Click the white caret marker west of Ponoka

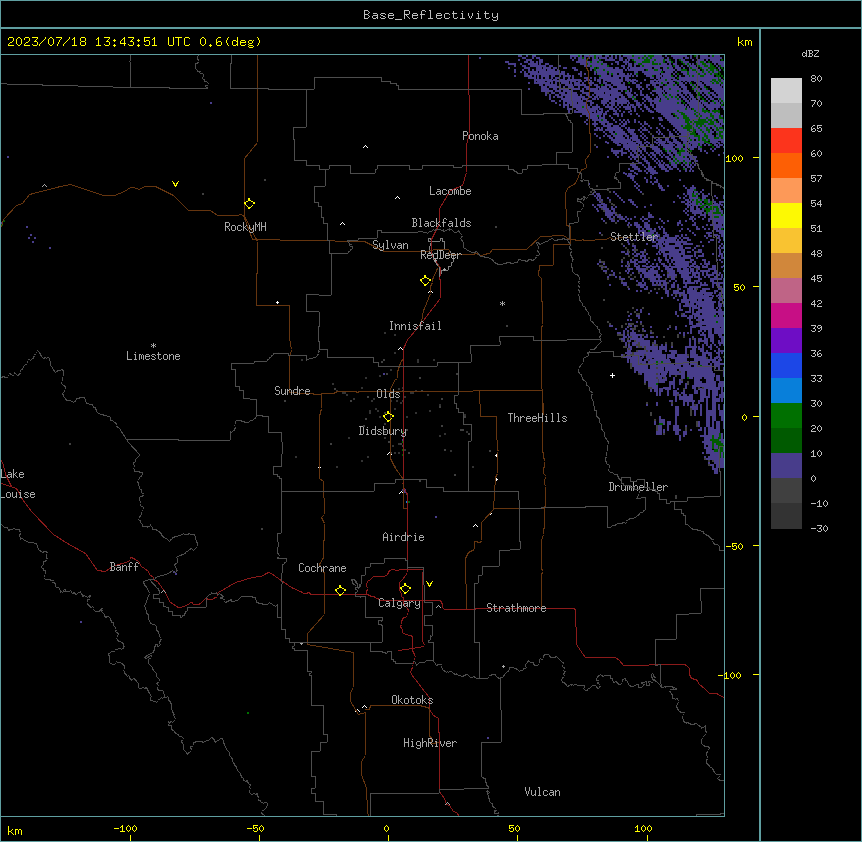(x=366, y=147)
